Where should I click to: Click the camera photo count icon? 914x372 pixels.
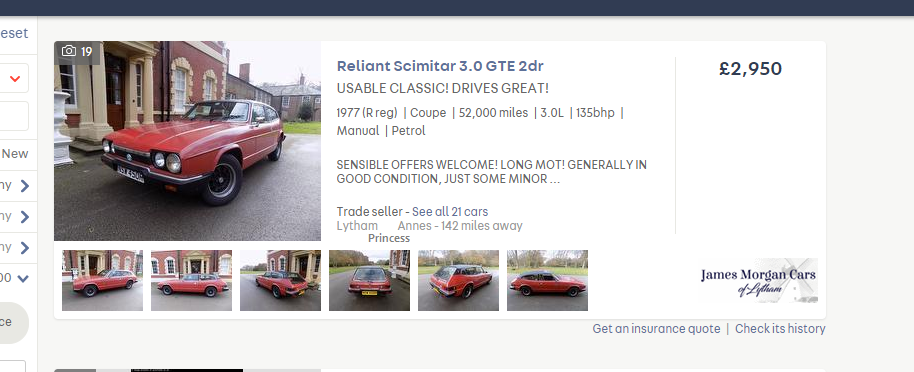(69, 51)
